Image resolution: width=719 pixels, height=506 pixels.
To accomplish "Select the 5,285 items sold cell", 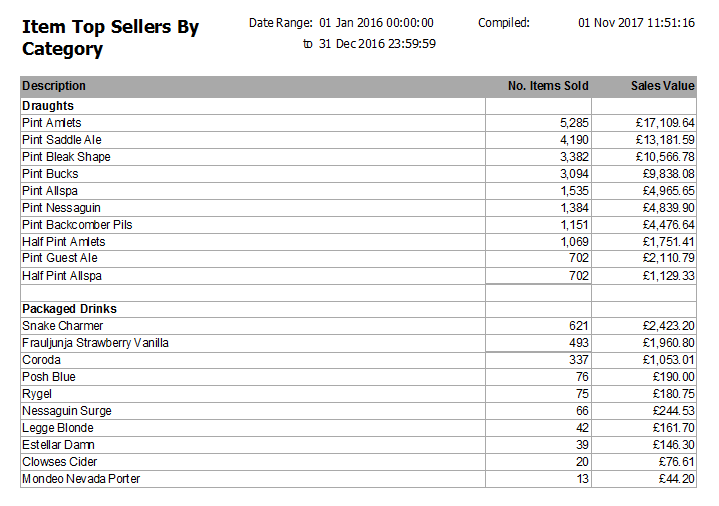I will [x=574, y=123].
